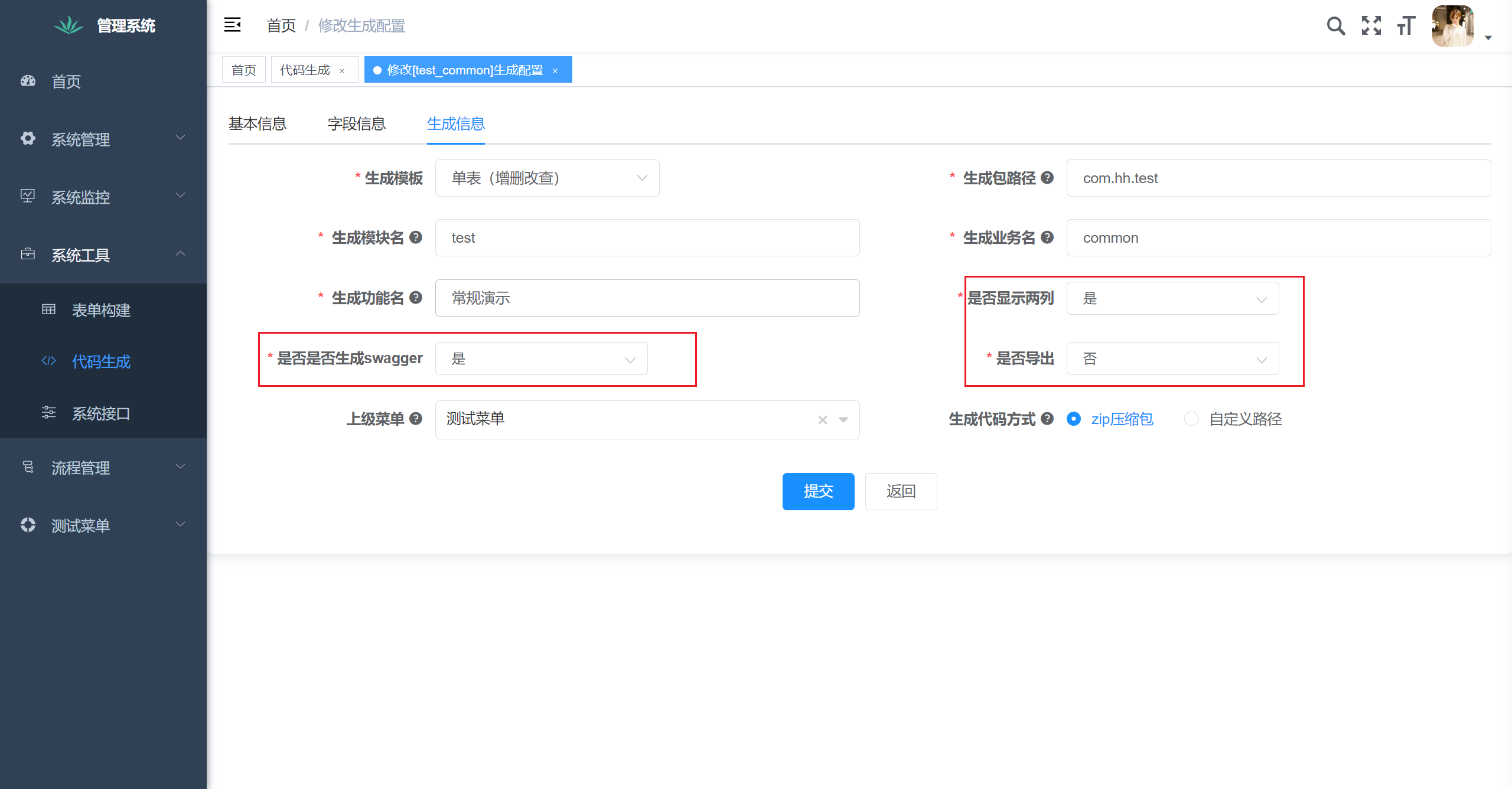Open 系统接口 menu item
Image resolution: width=1512 pixels, height=789 pixels.
[103, 413]
